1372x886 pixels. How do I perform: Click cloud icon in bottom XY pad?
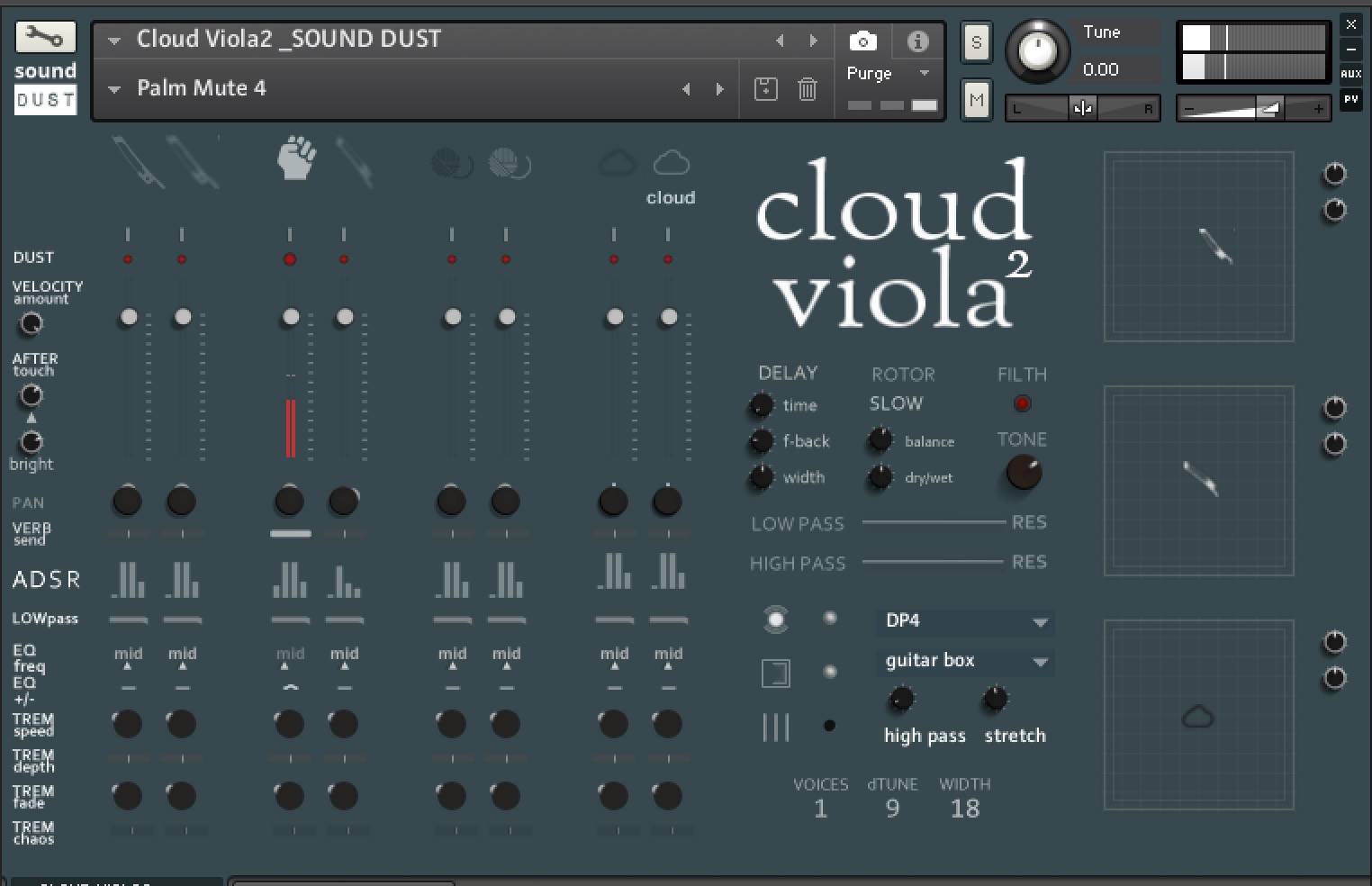[x=1197, y=717]
